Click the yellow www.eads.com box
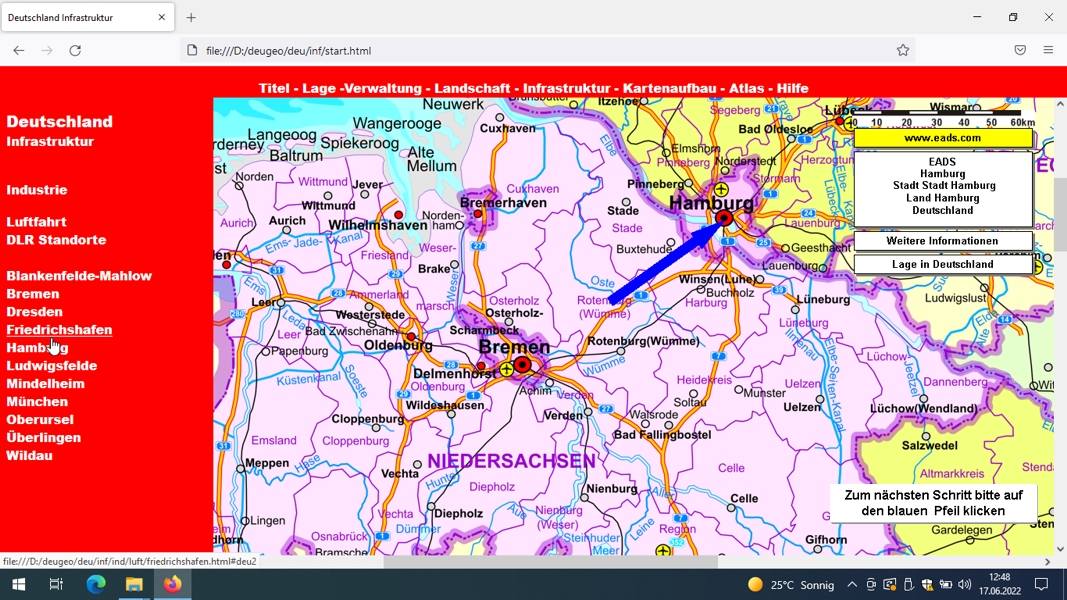Image resolution: width=1067 pixels, height=600 pixels. 942,138
